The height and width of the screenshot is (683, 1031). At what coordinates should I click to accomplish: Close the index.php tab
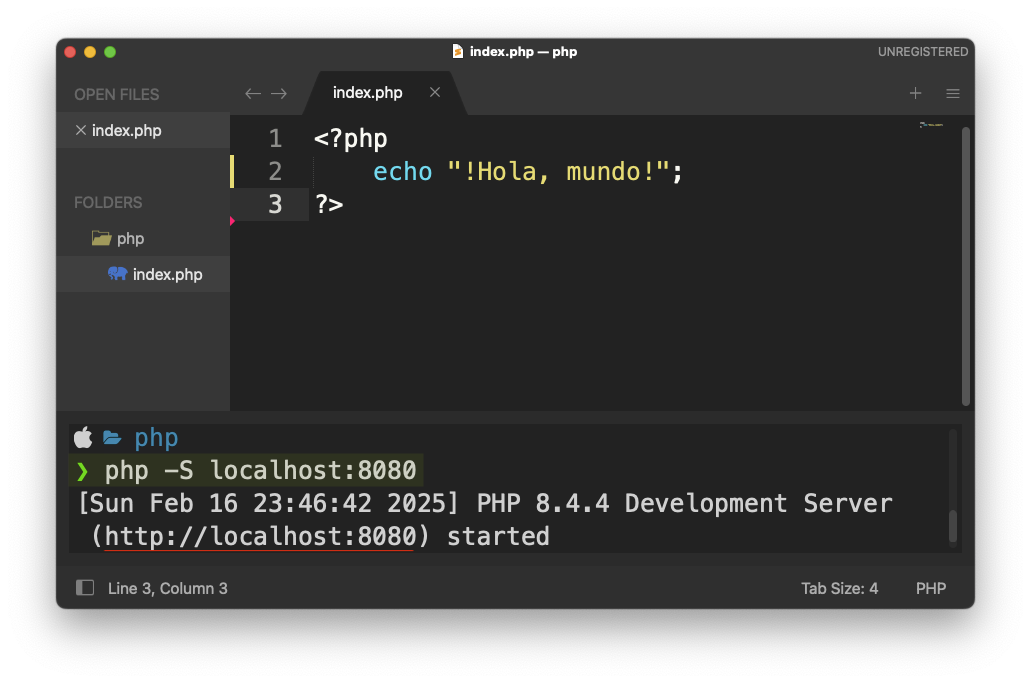(435, 92)
